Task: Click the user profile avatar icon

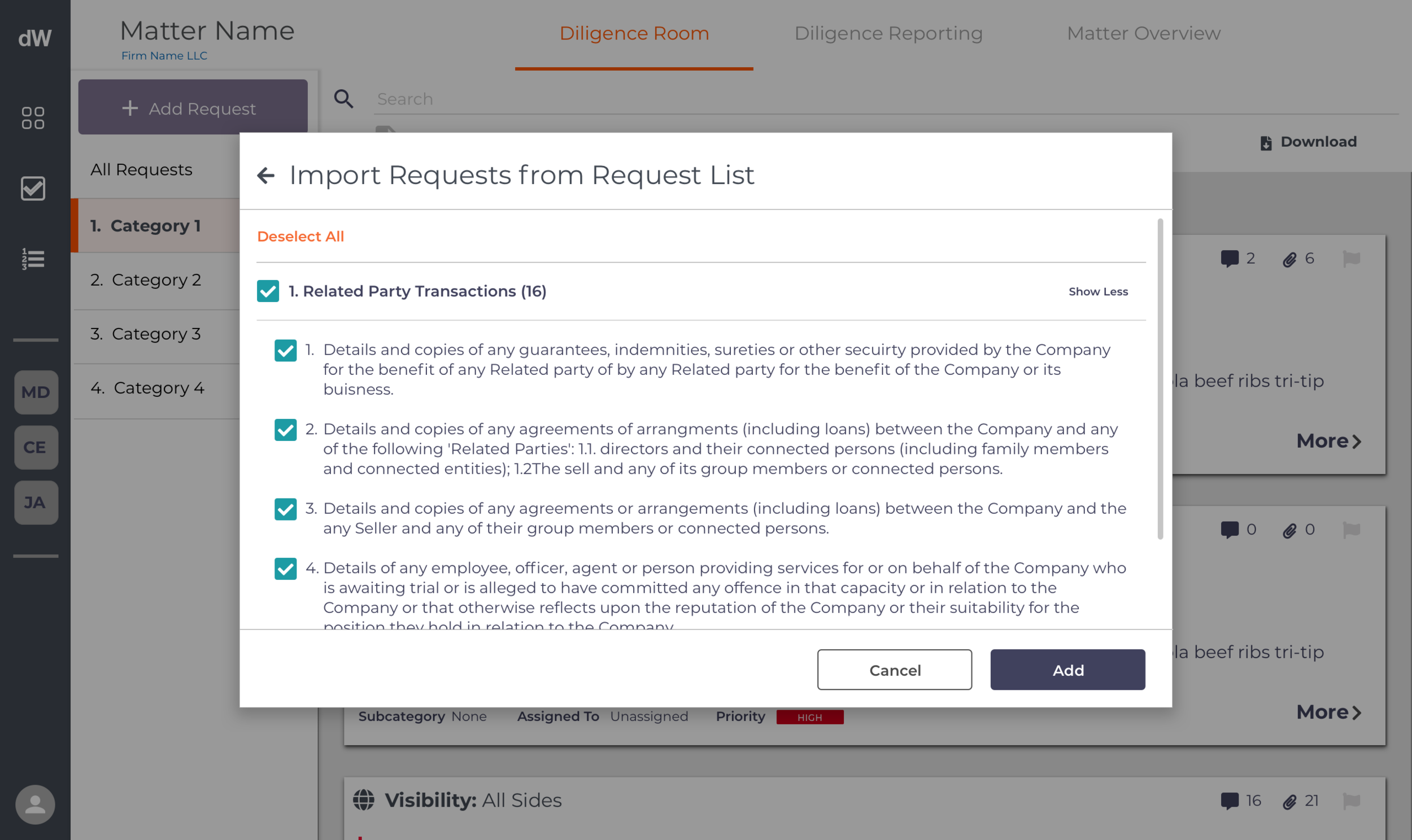Action: click(x=35, y=804)
